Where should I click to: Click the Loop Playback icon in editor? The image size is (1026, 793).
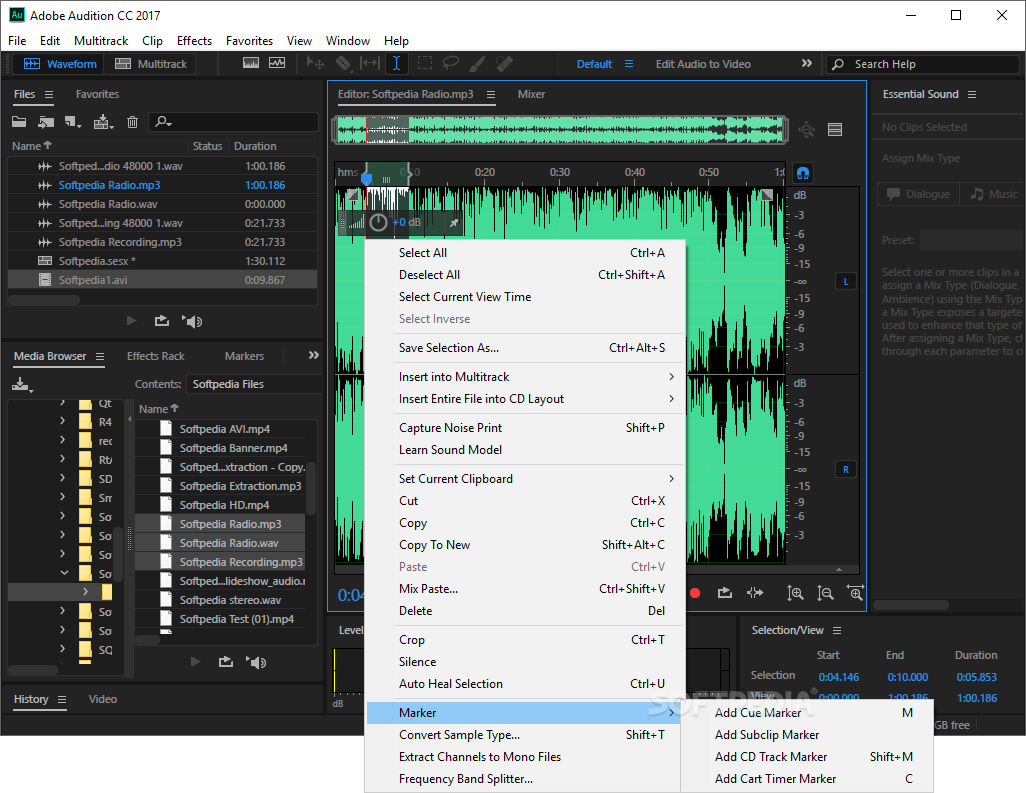pyautogui.click(x=724, y=593)
